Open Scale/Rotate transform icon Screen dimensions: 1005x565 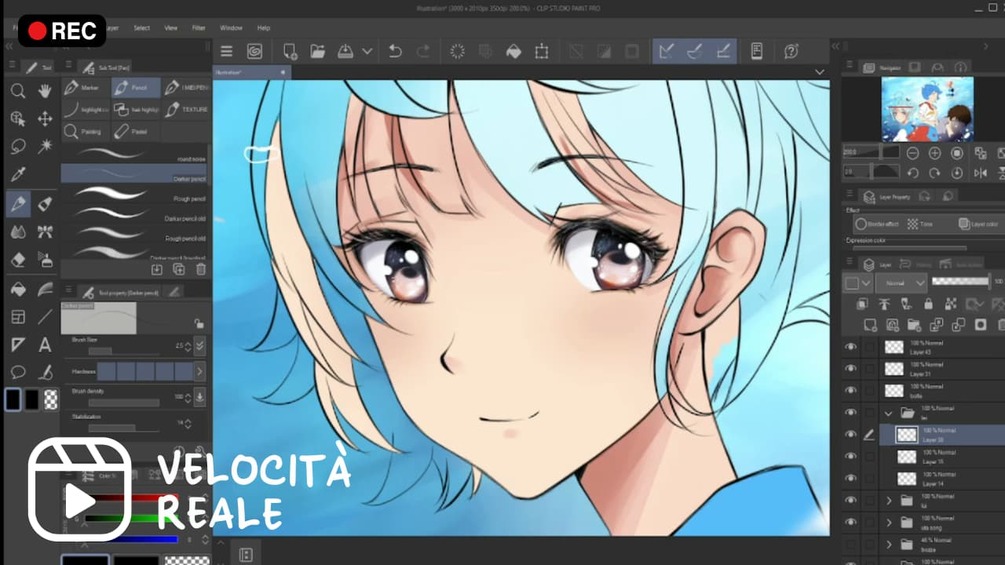542,51
